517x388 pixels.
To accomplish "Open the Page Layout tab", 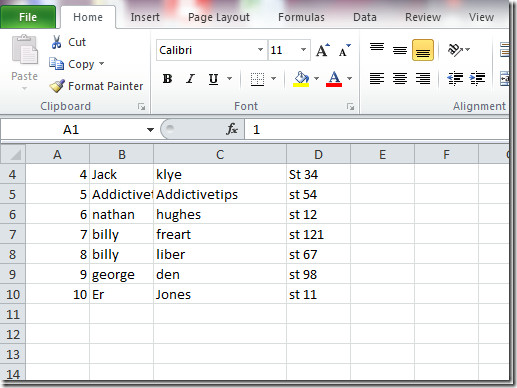I will click(x=219, y=17).
